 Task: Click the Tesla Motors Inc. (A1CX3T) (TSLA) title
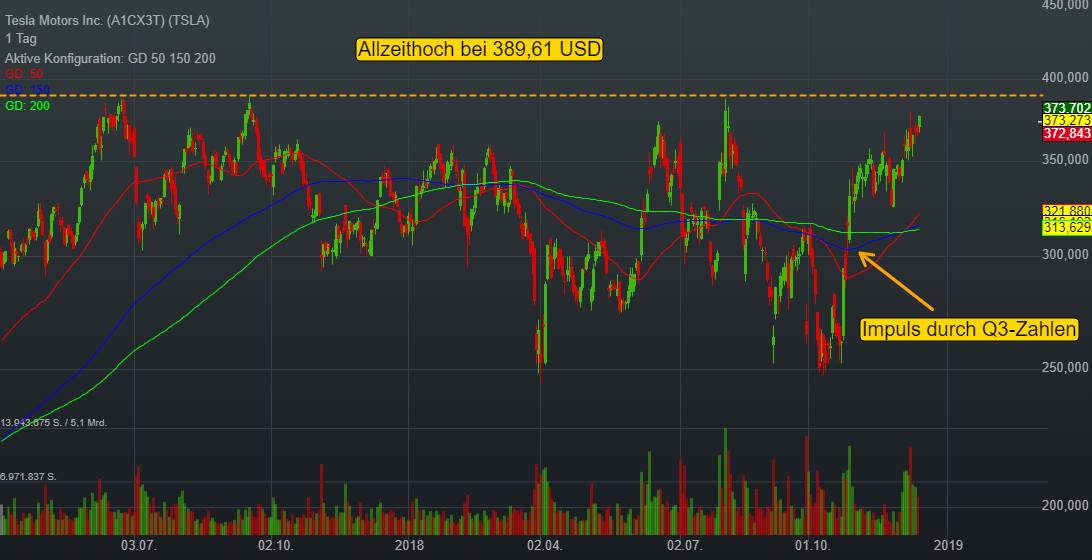tap(107, 21)
